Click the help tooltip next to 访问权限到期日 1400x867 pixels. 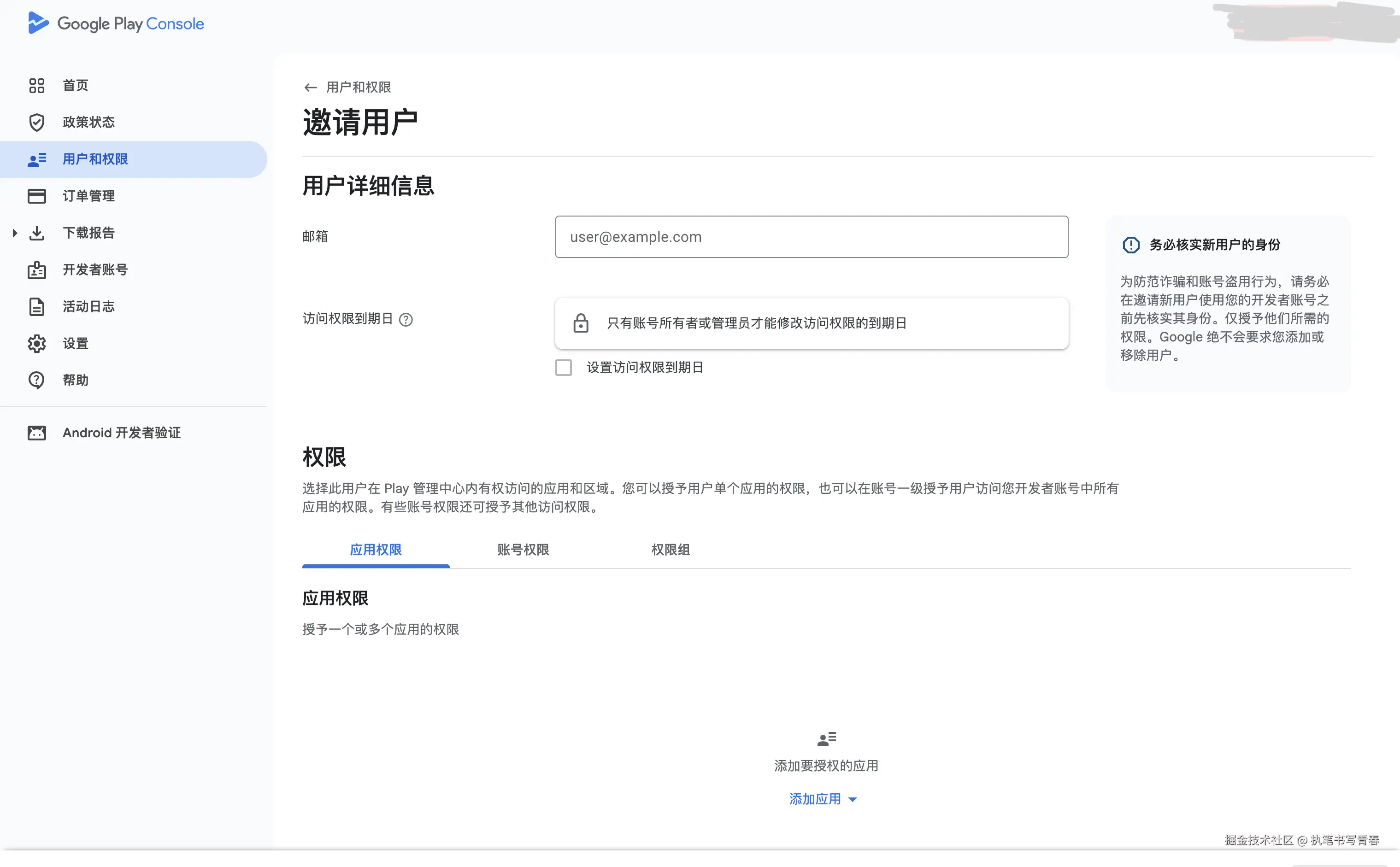click(406, 319)
